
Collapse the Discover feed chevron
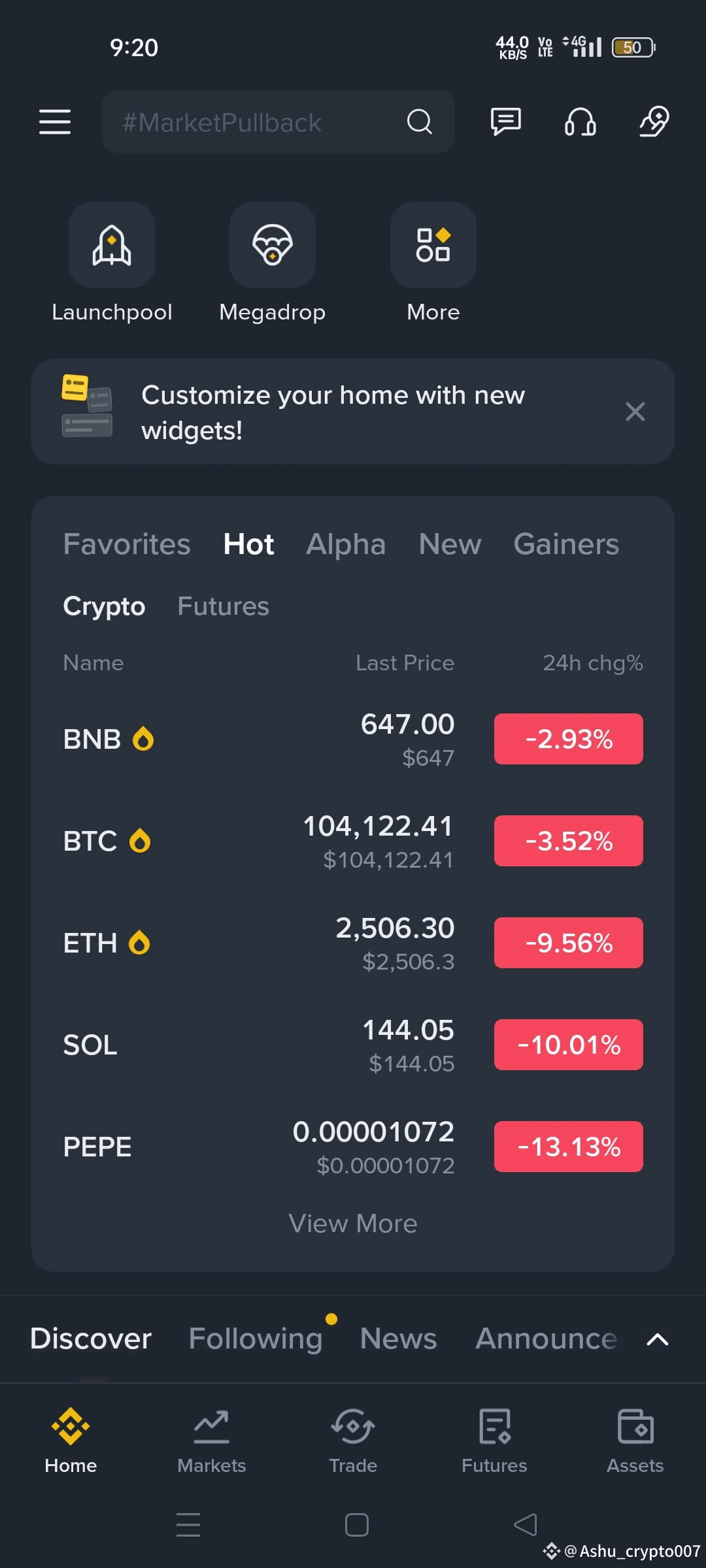[x=658, y=1339]
